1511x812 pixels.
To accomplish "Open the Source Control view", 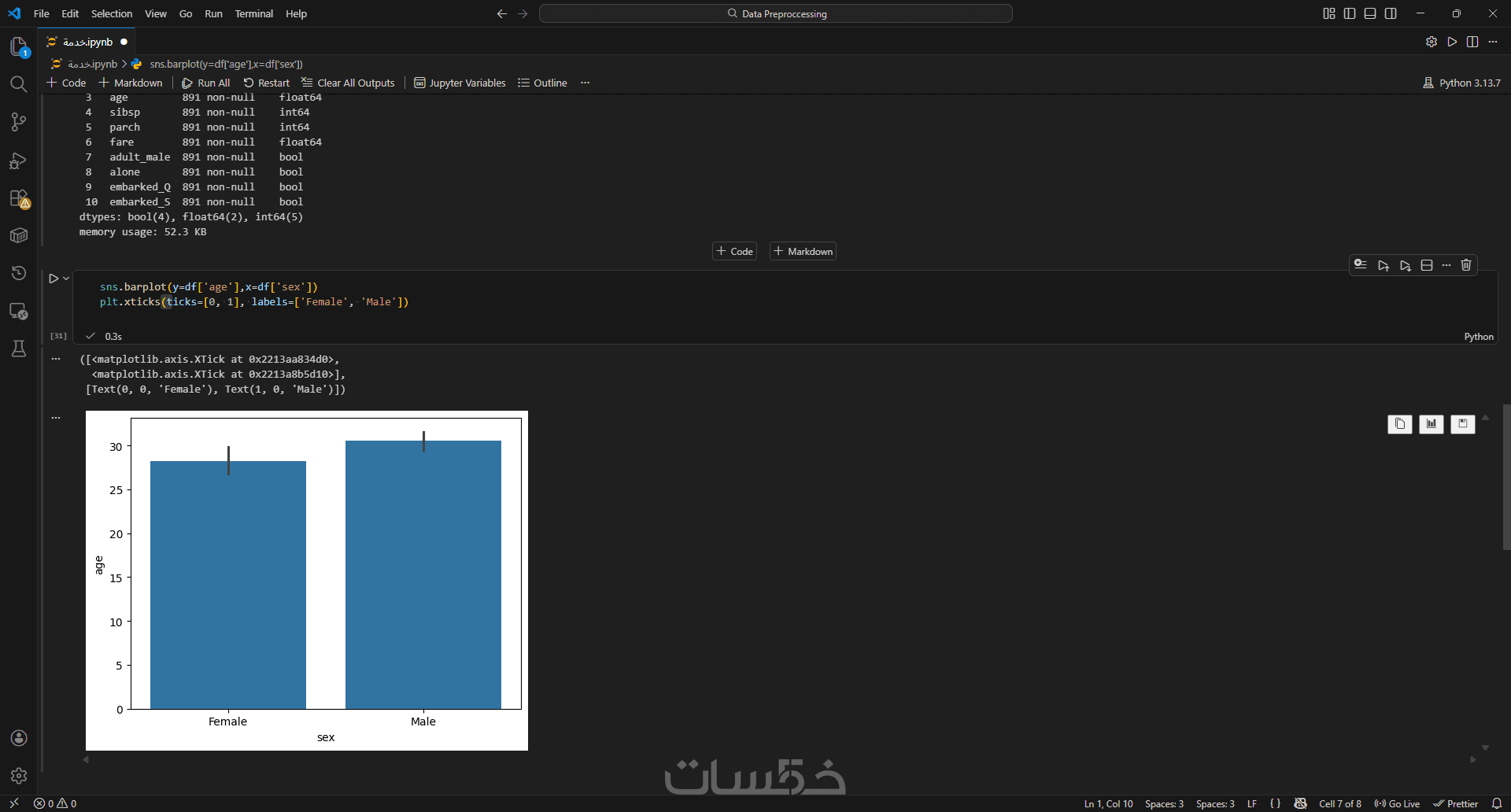I will click(x=19, y=122).
